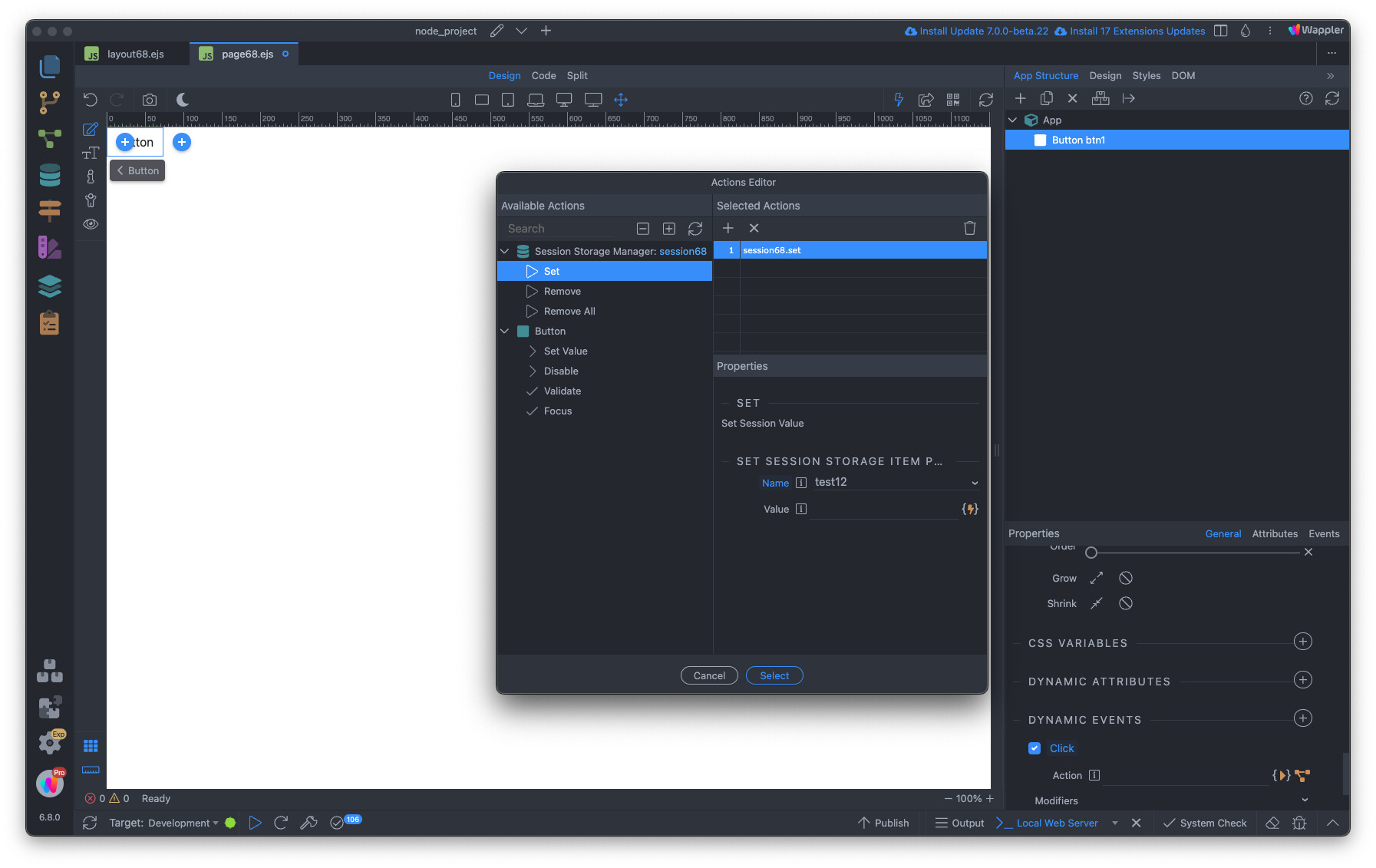This screenshot has height=868, width=1376.
Task: Open the Database Manager in the left sidebar
Action: point(50,176)
